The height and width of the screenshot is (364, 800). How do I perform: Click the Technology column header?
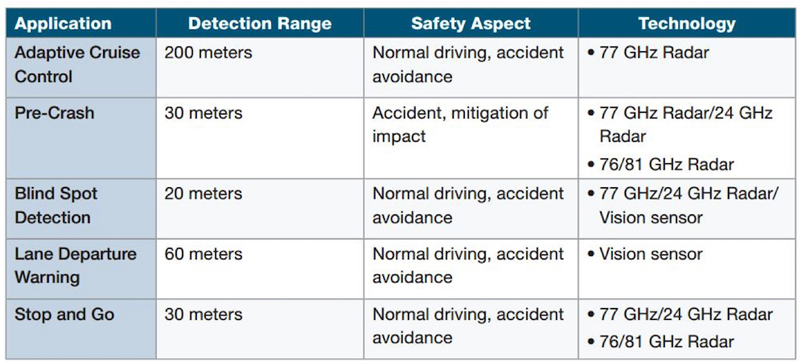[687, 23]
